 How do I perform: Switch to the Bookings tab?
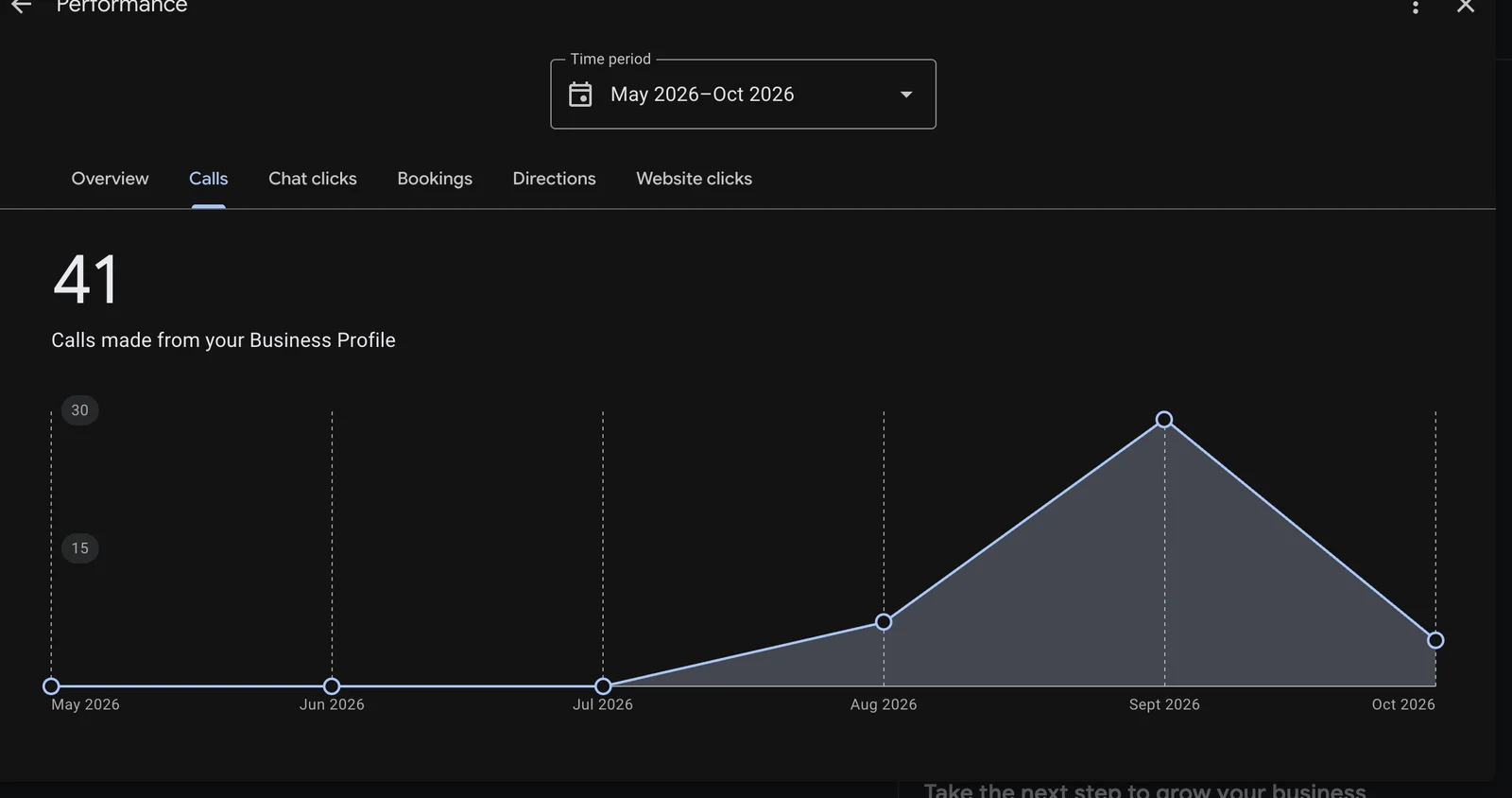click(x=435, y=179)
